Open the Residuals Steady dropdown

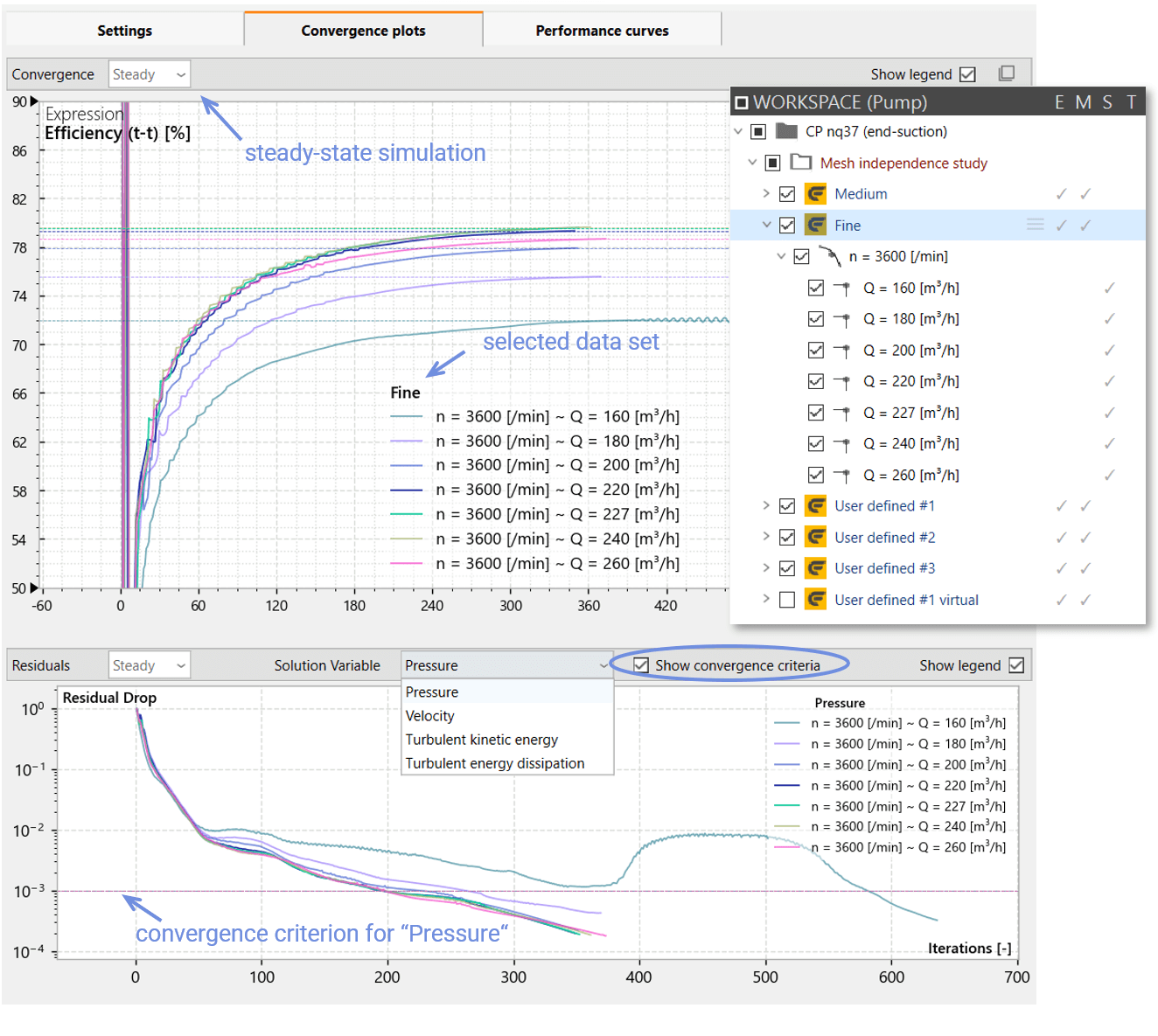pyautogui.click(x=150, y=665)
